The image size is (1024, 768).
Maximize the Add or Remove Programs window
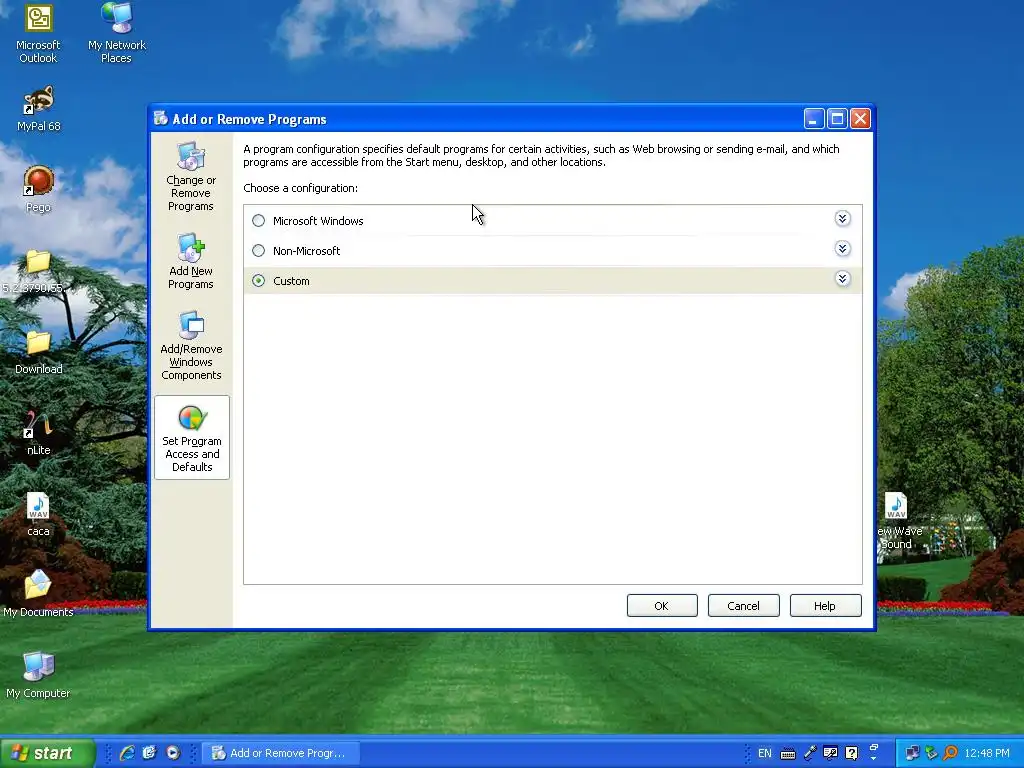coord(837,118)
